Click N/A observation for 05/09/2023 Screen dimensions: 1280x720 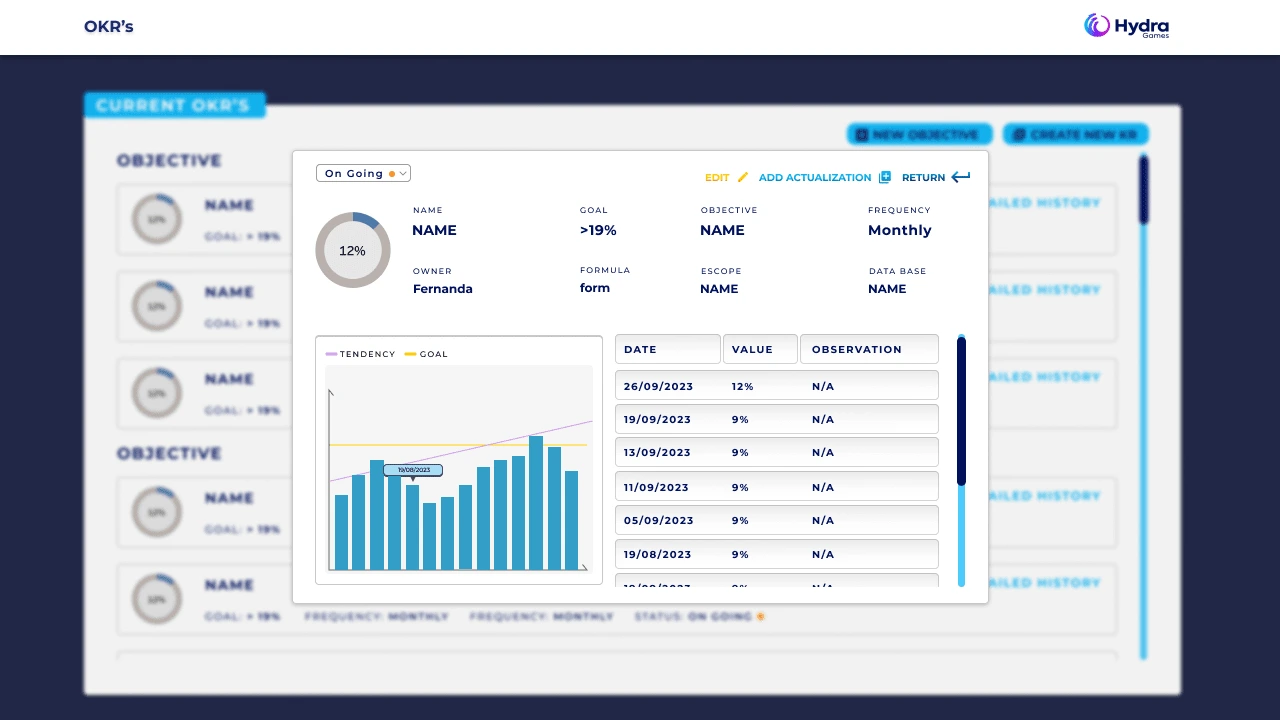pyautogui.click(x=823, y=520)
